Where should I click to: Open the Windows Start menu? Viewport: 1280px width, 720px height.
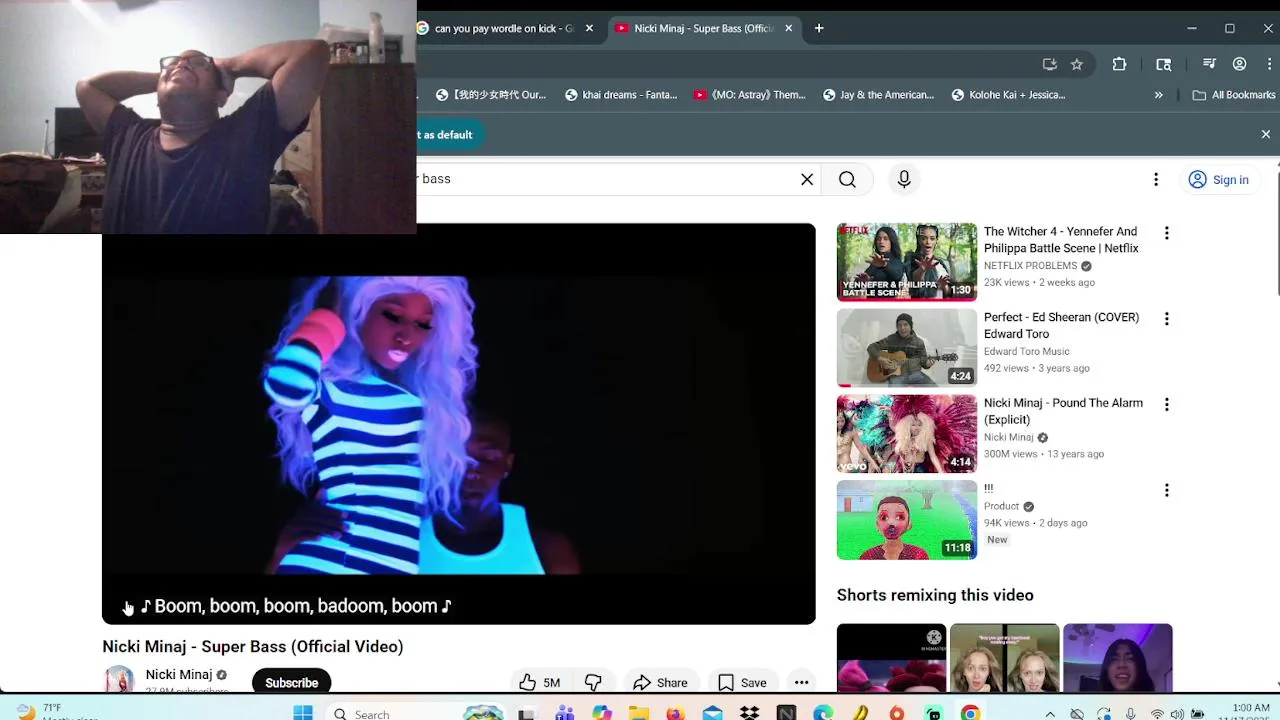(x=302, y=713)
